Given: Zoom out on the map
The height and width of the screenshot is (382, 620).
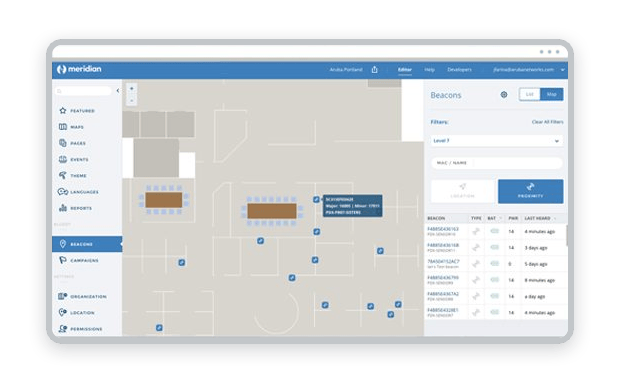Looking at the screenshot, I should point(132,100).
